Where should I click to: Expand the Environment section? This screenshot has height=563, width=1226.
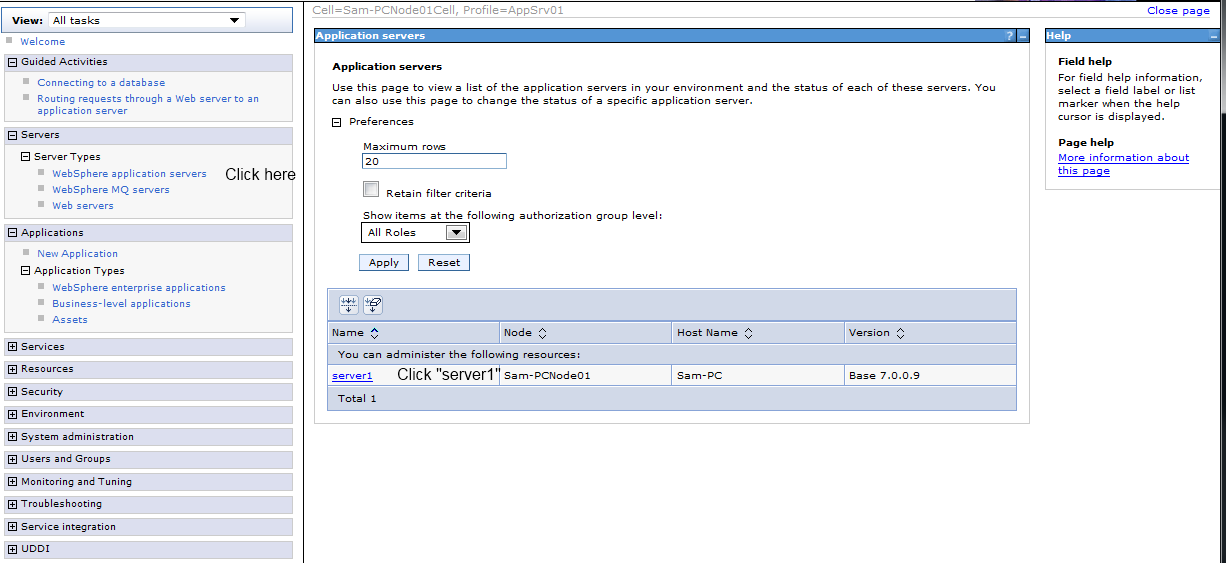(x=13, y=414)
